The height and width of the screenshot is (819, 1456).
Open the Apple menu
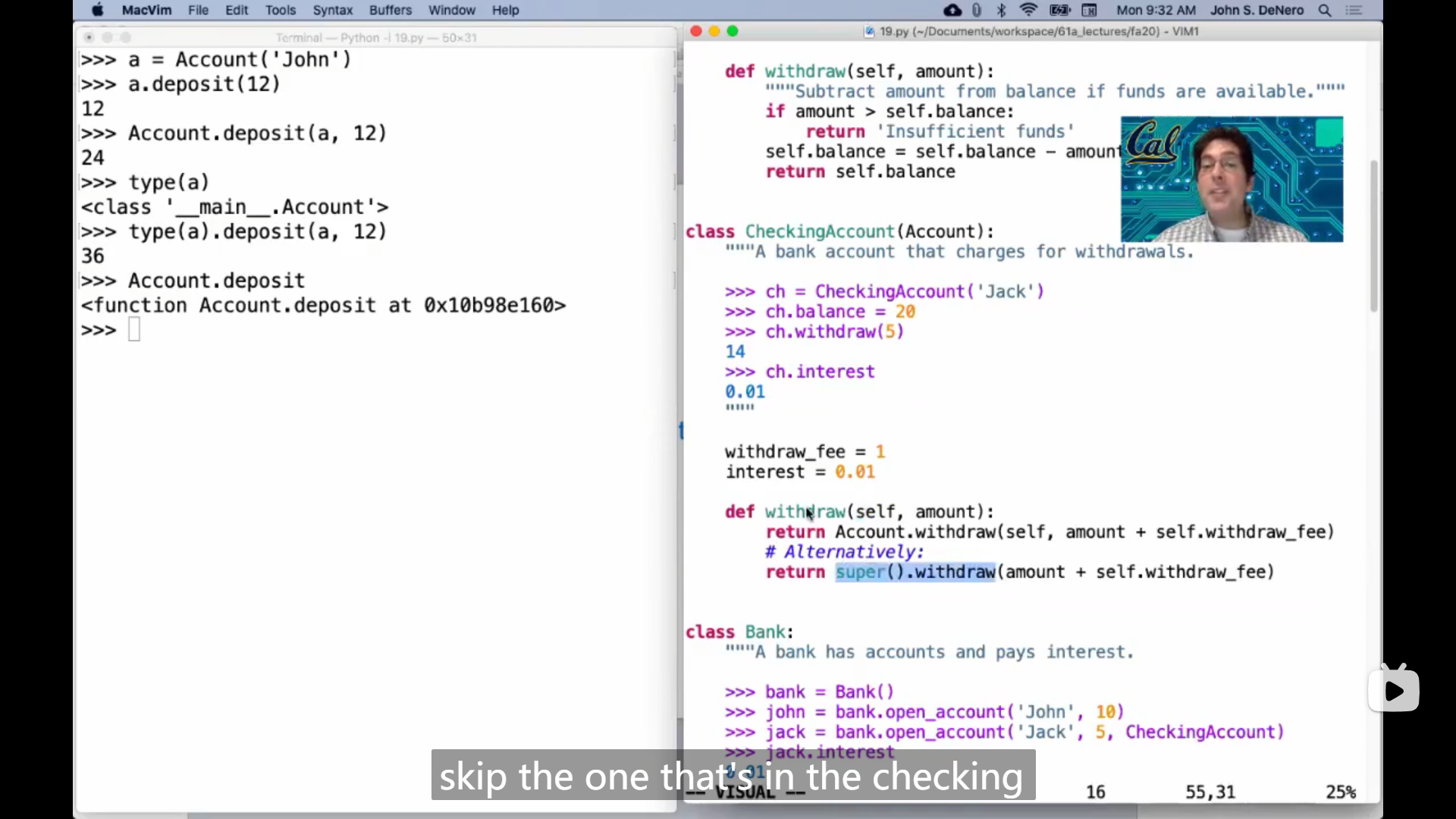point(97,10)
